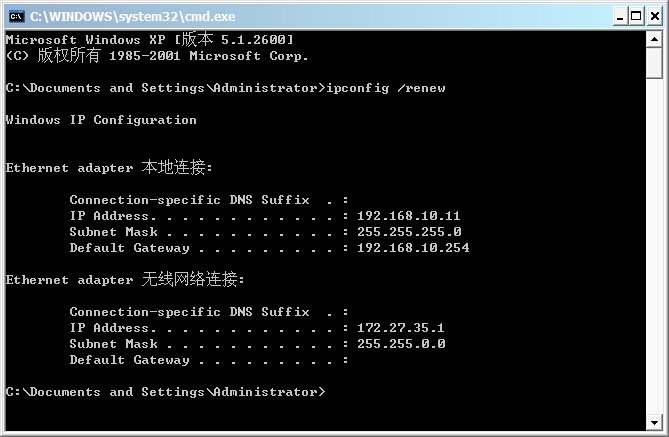The height and width of the screenshot is (437, 669).
Task: Click the 'Microsoft Windows XP' version line
Action: click(150, 39)
